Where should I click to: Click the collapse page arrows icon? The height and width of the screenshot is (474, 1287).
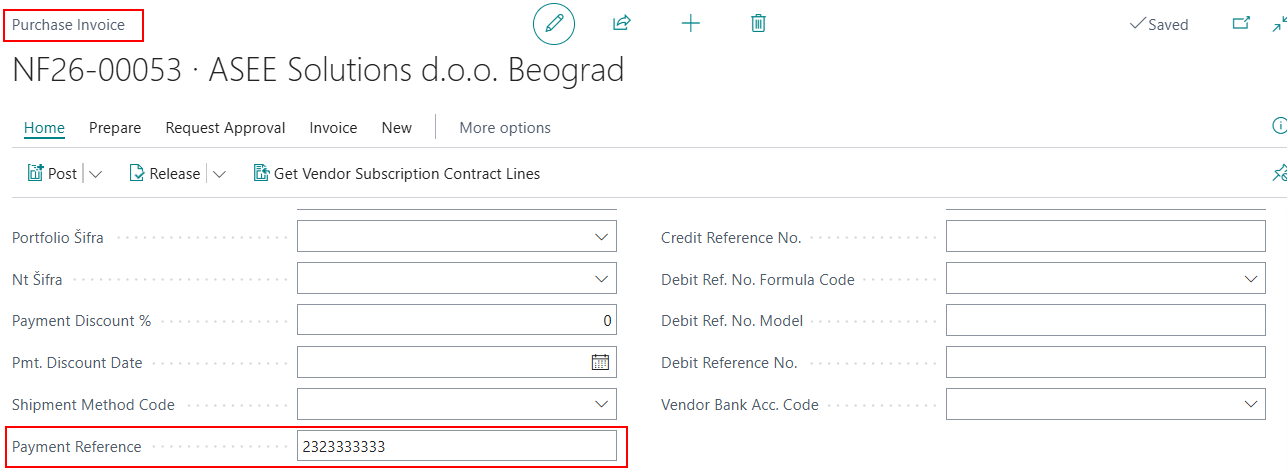pos(1279,23)
